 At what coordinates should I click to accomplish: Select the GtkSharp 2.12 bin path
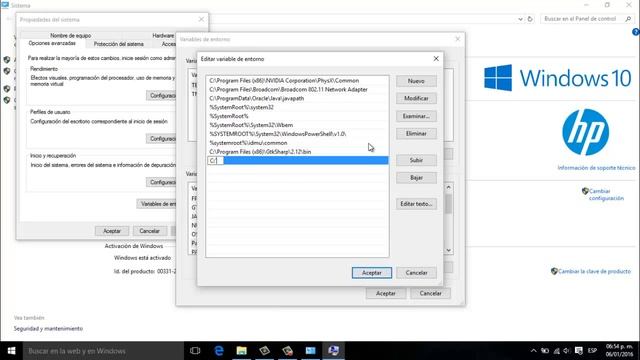297,152
